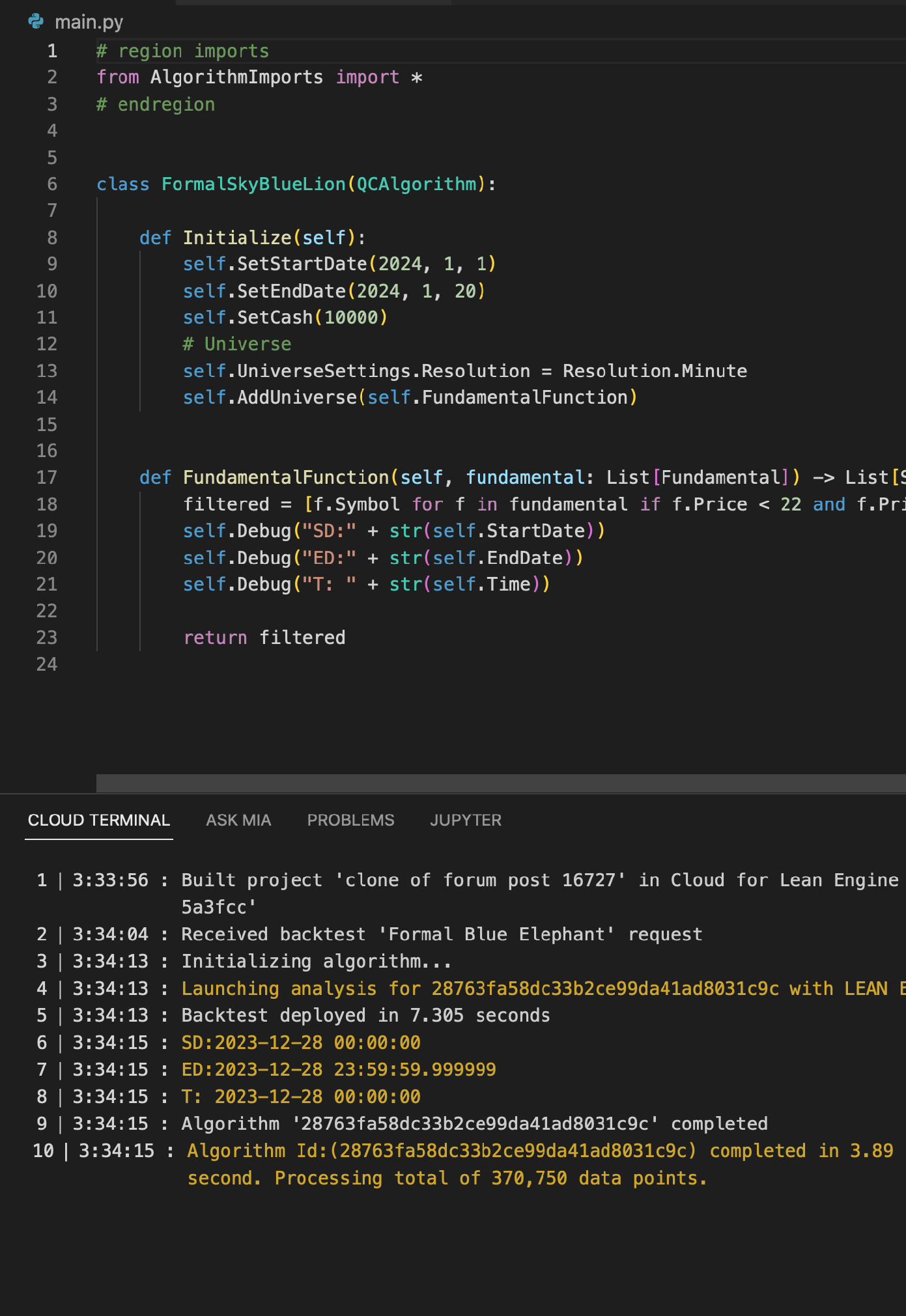The width and height of the screenshot is (906, 1316).
Task: Select the CLOUD TERMINAL tab
Action: coord(99,820)
